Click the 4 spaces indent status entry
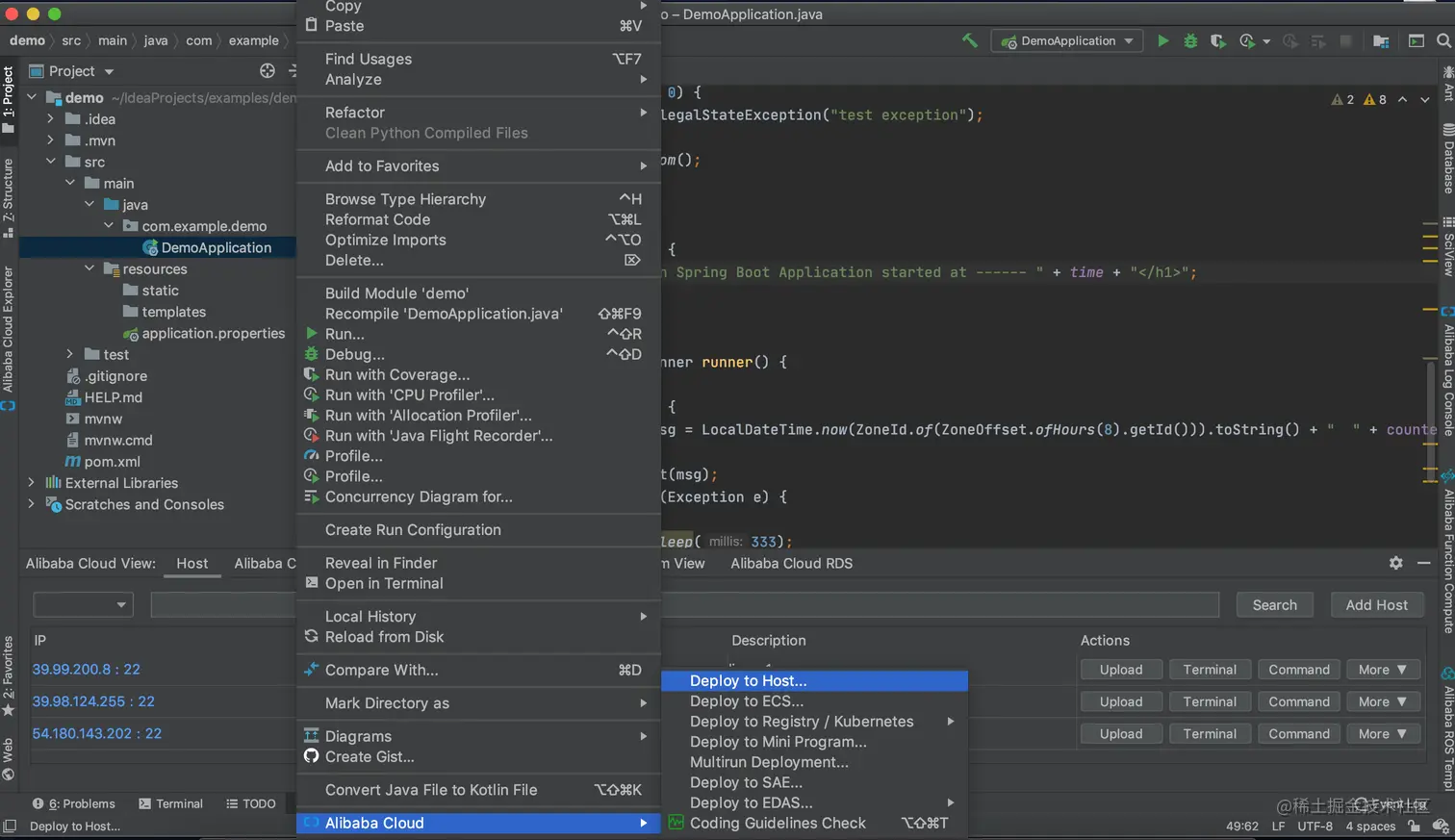The height and width of the screenshot is (840, 1455). (x=1370, y=826)
